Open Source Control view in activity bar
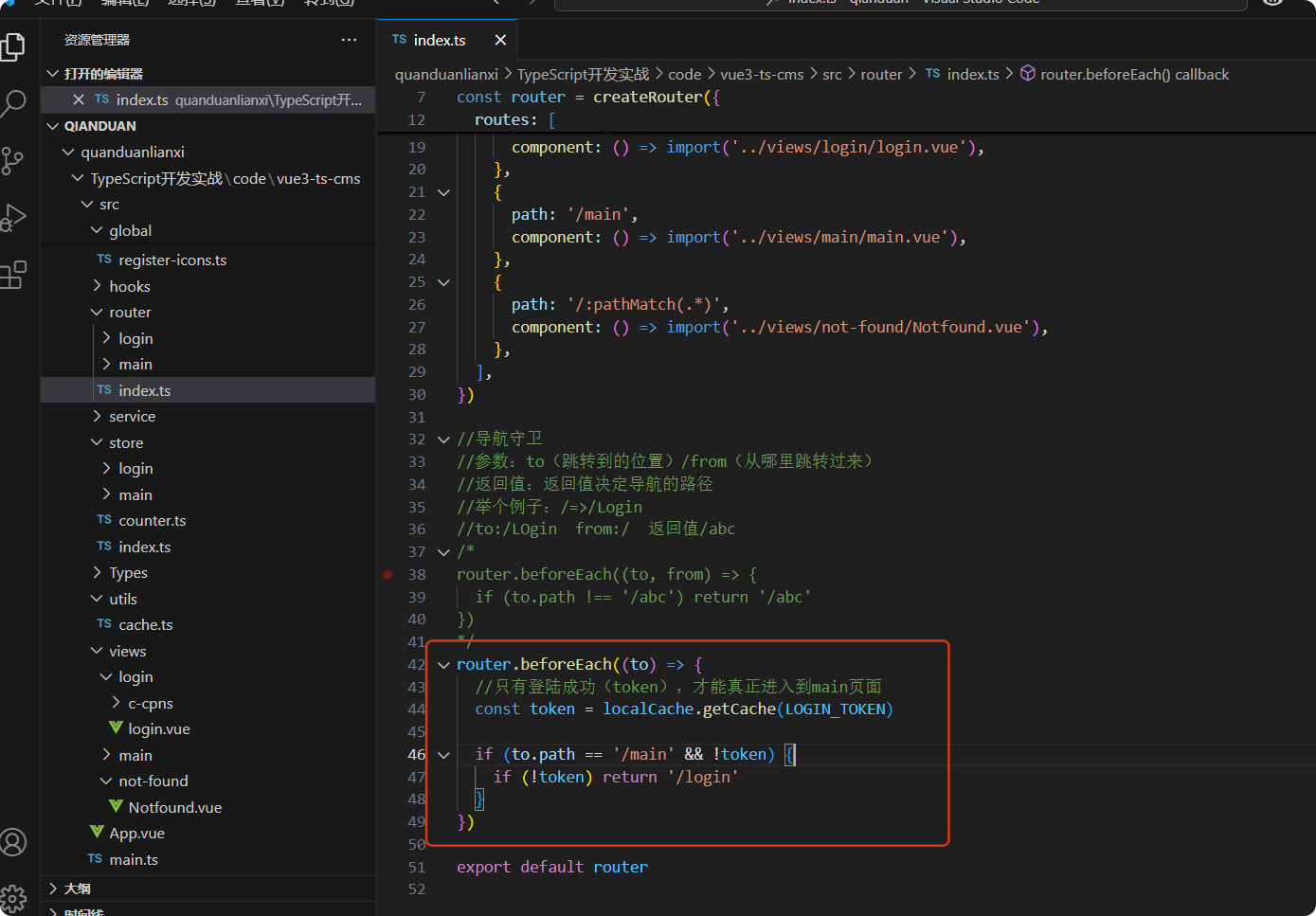 point(12,161)
